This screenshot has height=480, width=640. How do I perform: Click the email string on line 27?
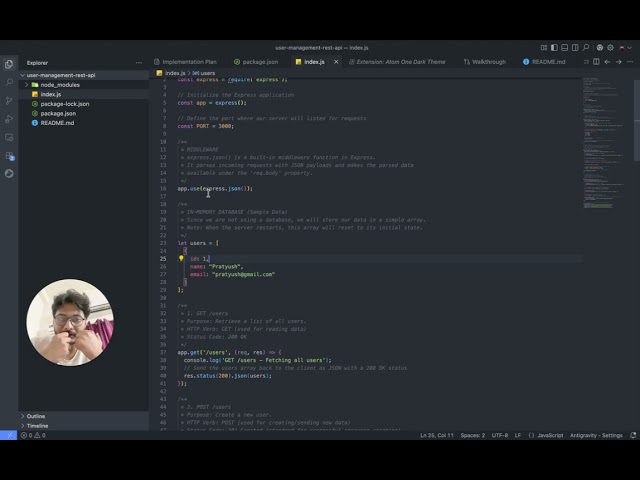tap(243, 274)
